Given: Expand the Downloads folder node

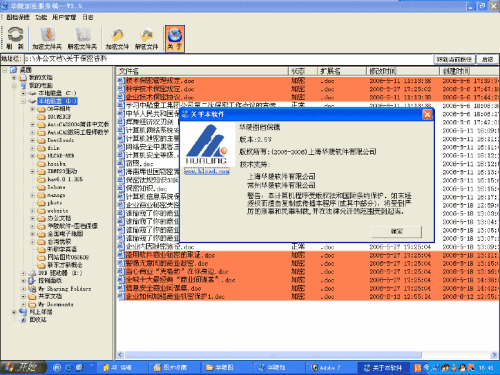Looking at the screenshot, I should pos(32,140).
